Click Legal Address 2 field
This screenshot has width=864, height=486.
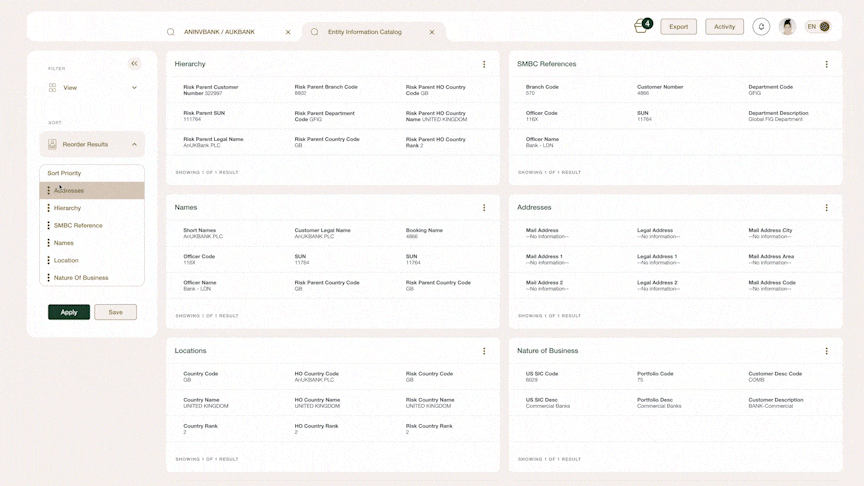[x=658, y=285]
